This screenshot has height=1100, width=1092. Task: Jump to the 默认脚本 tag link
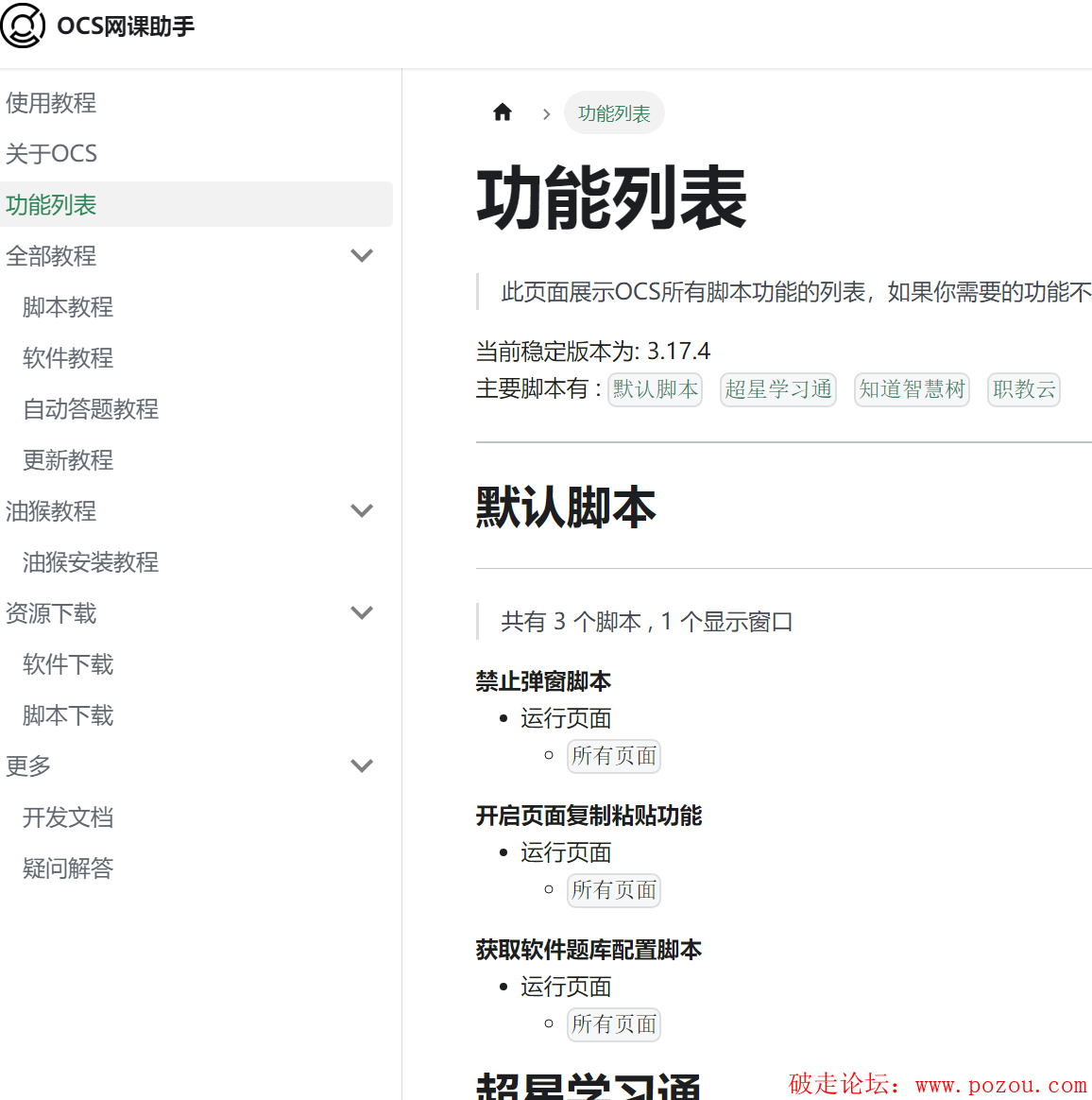[655, 389]
